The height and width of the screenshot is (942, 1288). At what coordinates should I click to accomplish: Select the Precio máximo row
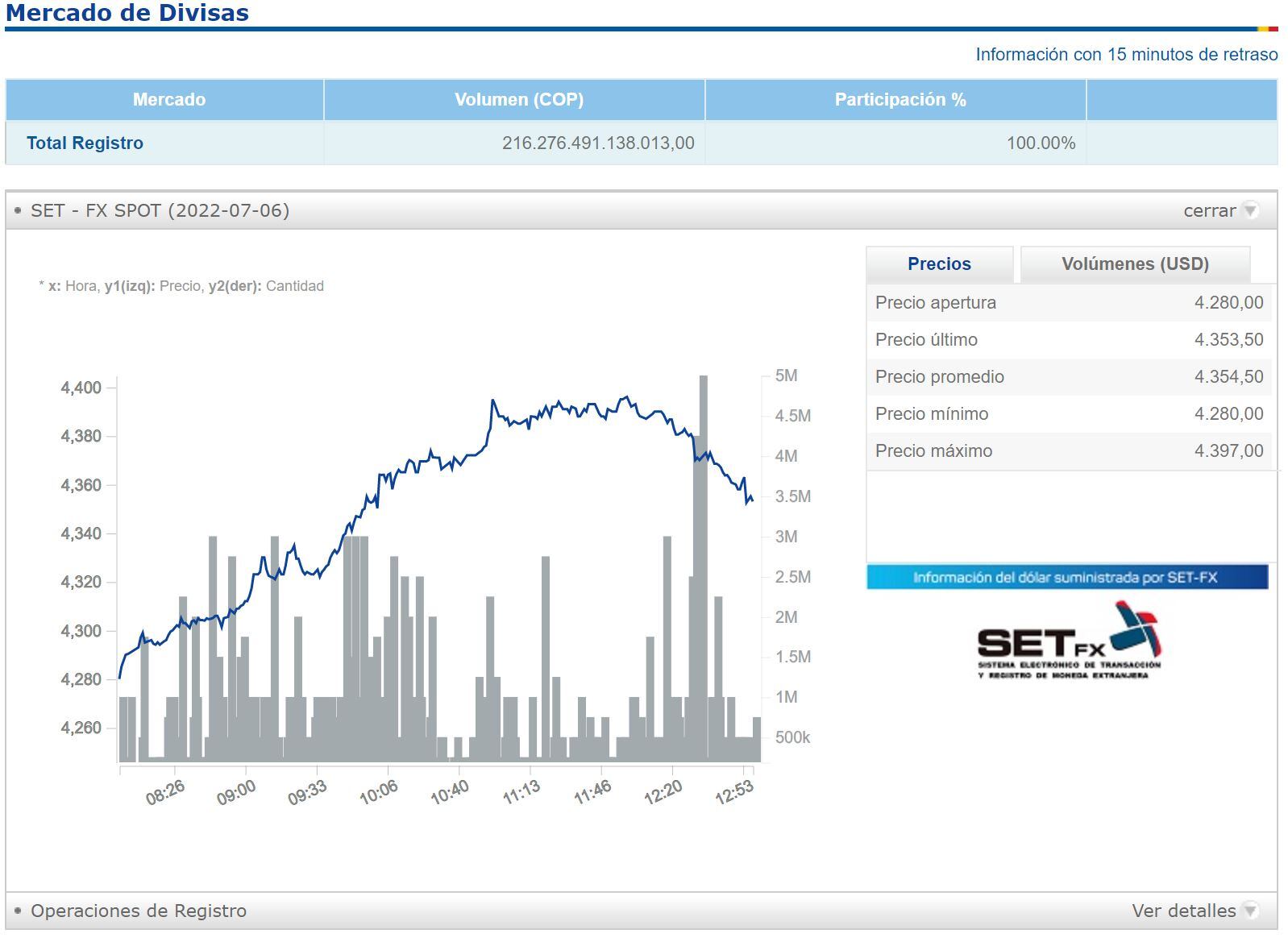click(1069, 451)
